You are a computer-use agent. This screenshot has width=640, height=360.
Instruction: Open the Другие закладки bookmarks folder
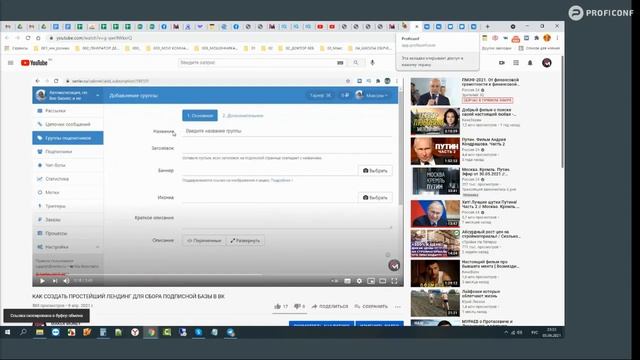(x=496, y=48)
